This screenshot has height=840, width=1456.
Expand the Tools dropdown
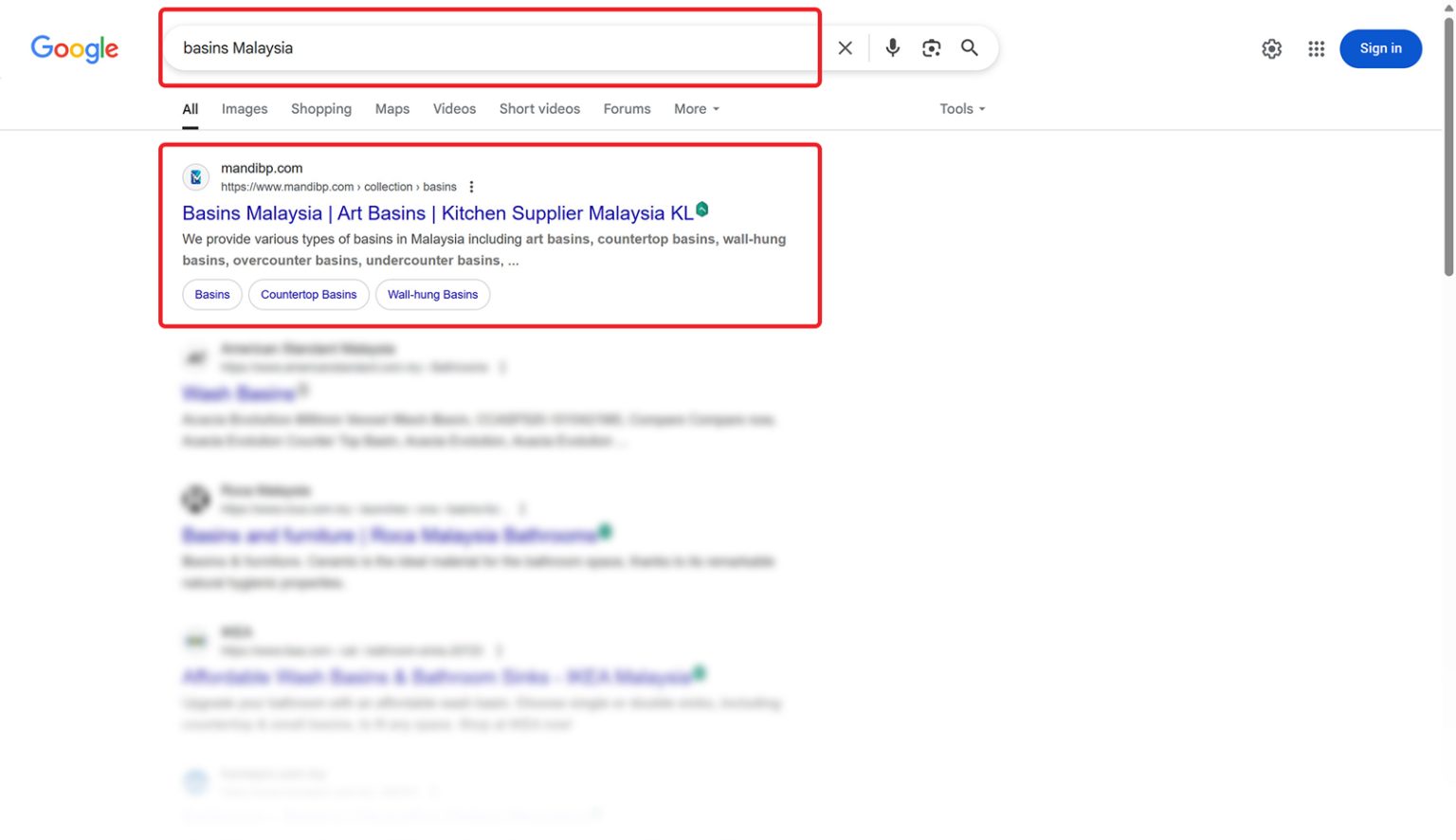click(963, 109)
